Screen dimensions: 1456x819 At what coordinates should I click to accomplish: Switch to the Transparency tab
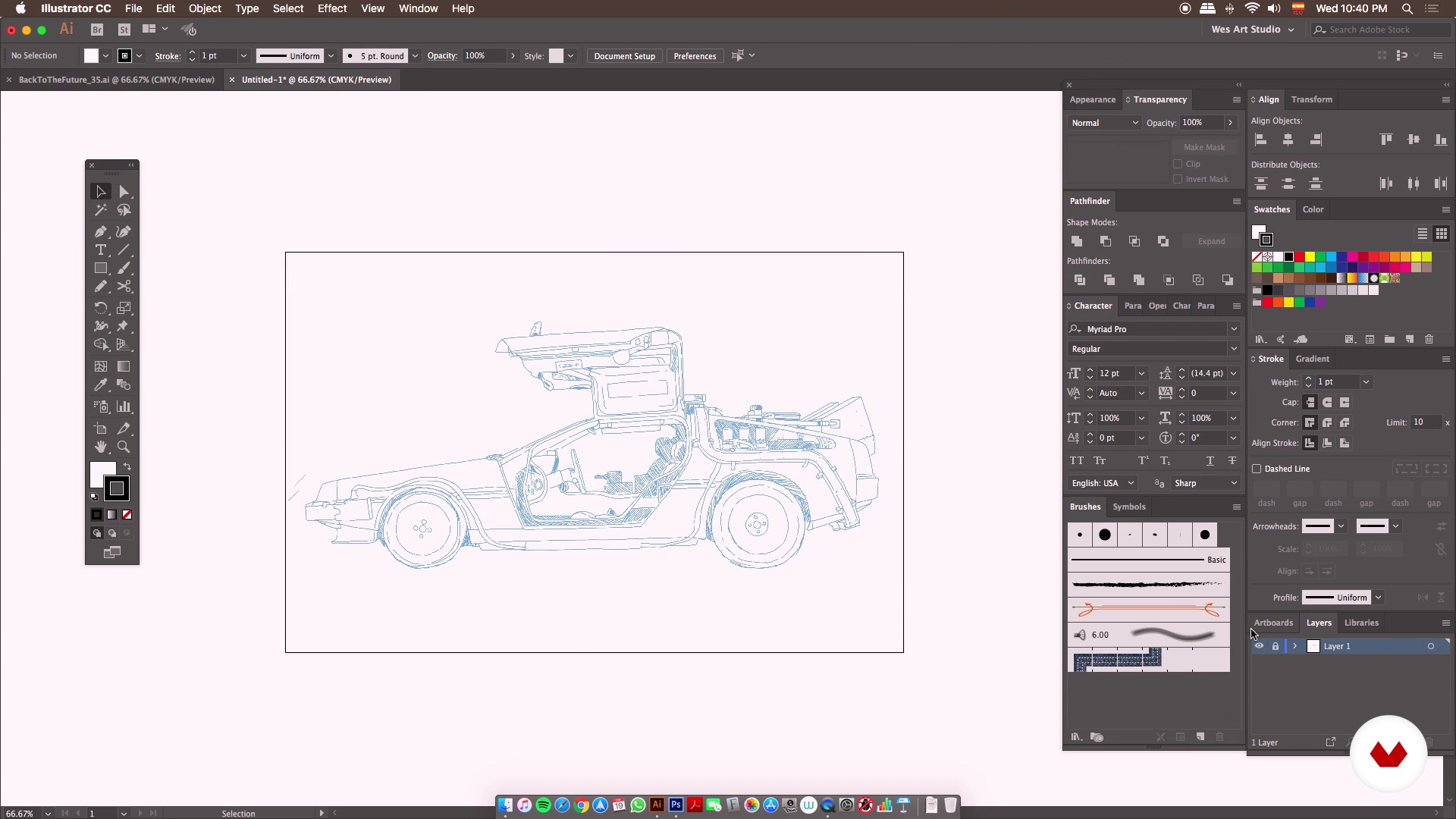point(1159,99)
